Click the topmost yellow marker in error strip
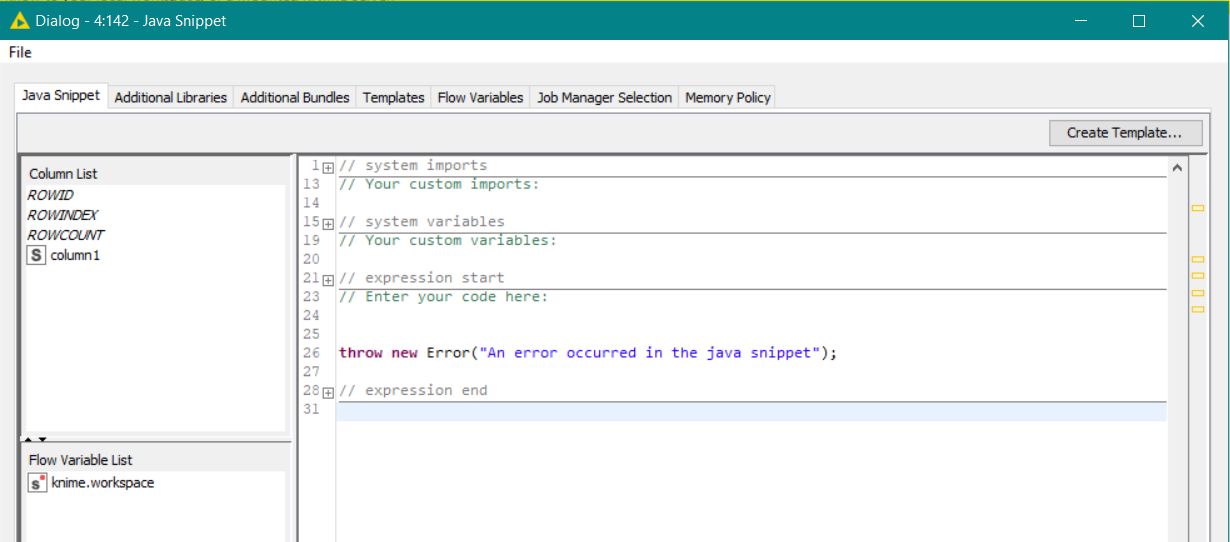1230x542 pixels. [1197, 209]
